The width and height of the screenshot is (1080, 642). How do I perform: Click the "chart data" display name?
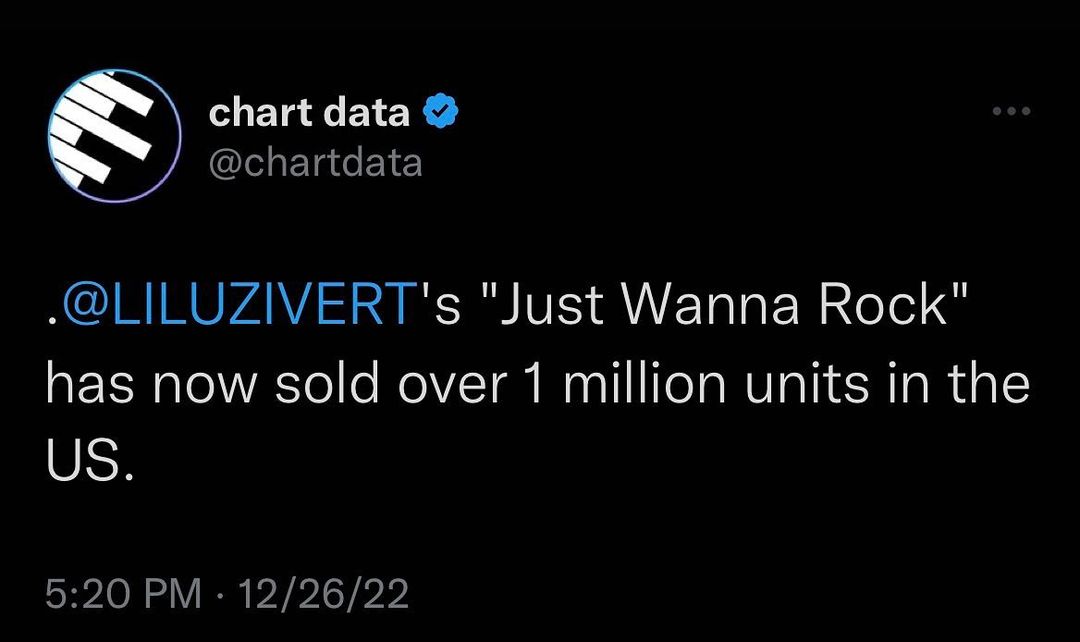click(309, 113)
